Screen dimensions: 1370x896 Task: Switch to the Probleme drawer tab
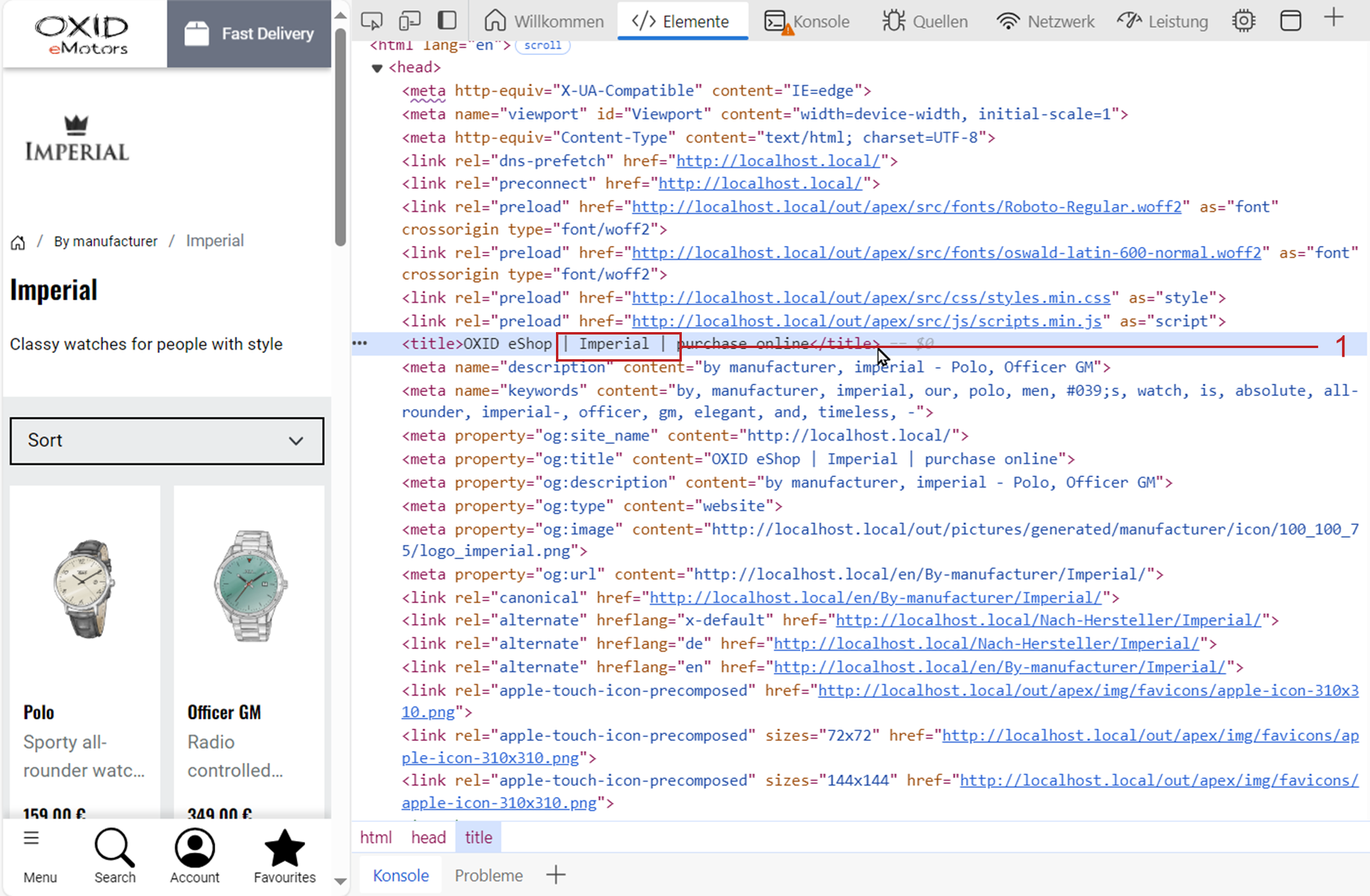pyautogui.click(x=489, y=875)
